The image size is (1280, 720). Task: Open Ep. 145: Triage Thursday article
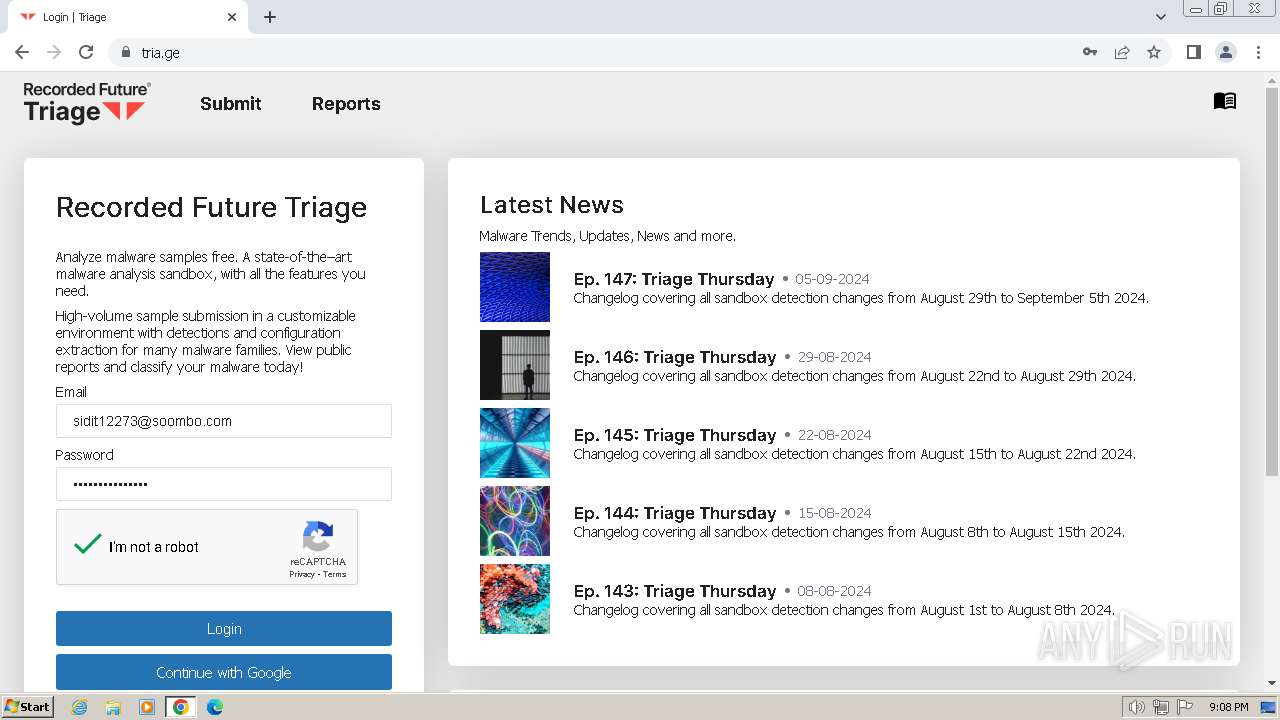(x=675, y=435)
